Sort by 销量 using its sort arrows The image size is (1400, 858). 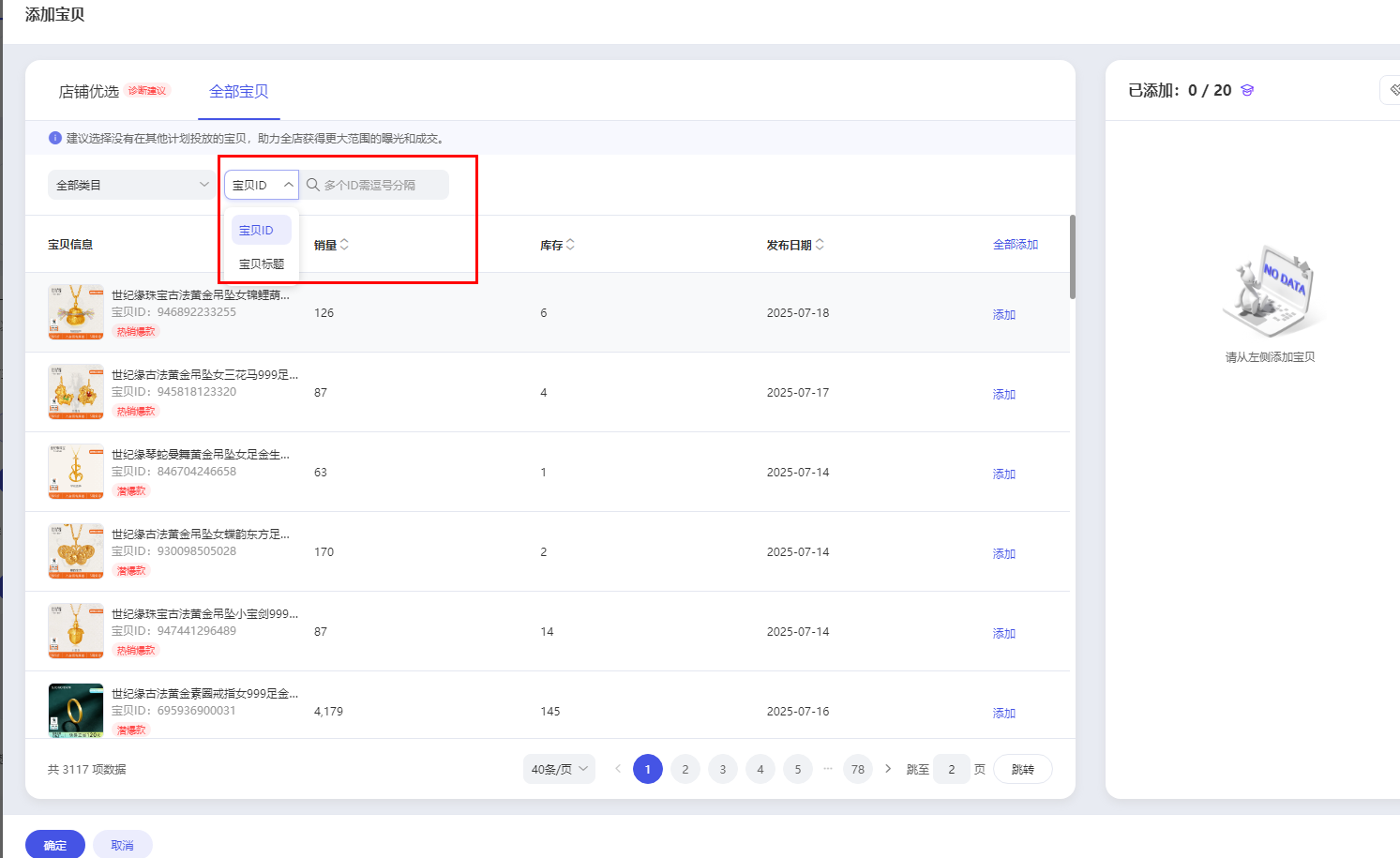tap(344, 245)
